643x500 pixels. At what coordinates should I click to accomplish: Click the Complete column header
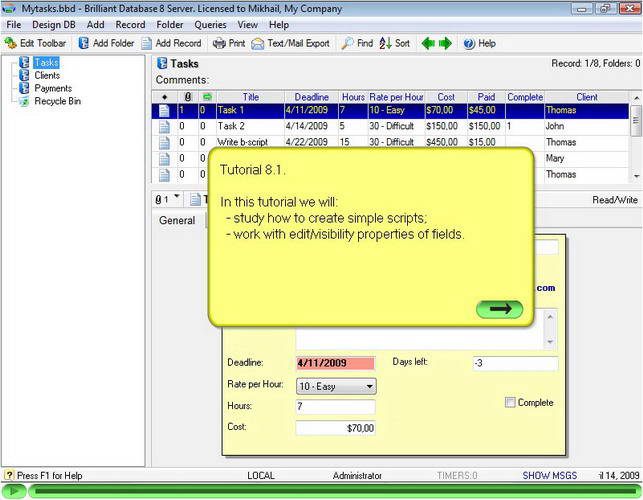click(x=525, y=97)
